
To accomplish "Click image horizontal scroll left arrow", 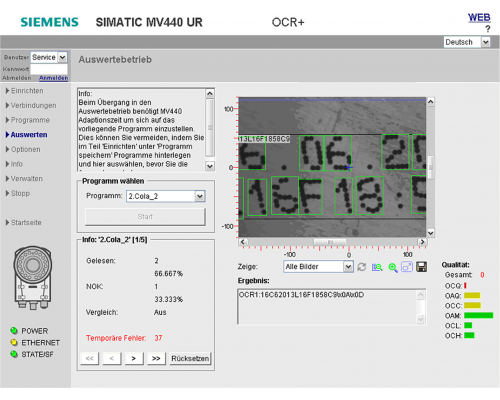I will coord(242,242).
